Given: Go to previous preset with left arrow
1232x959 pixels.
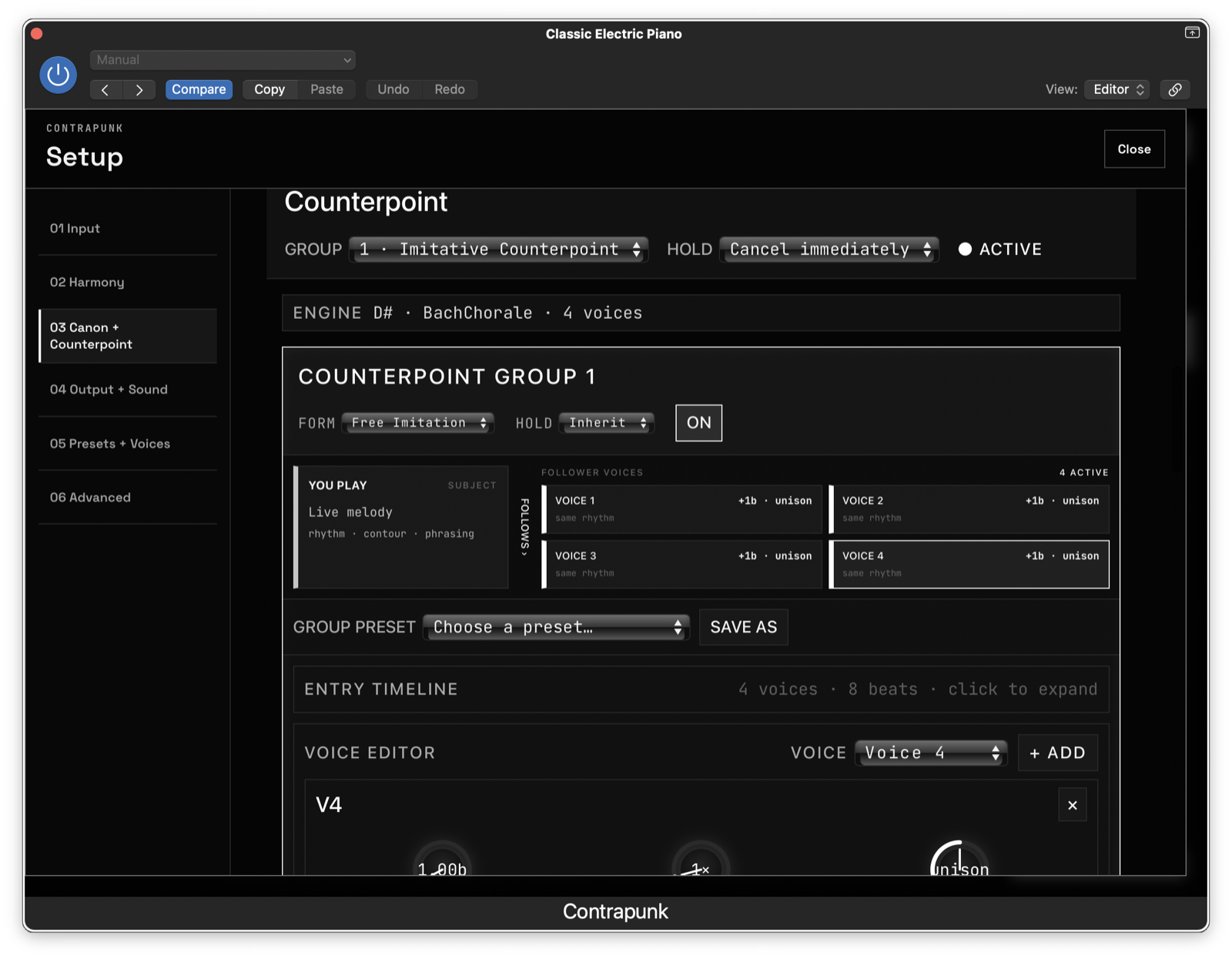Looking at the screenshot, I should coord(105,89).
